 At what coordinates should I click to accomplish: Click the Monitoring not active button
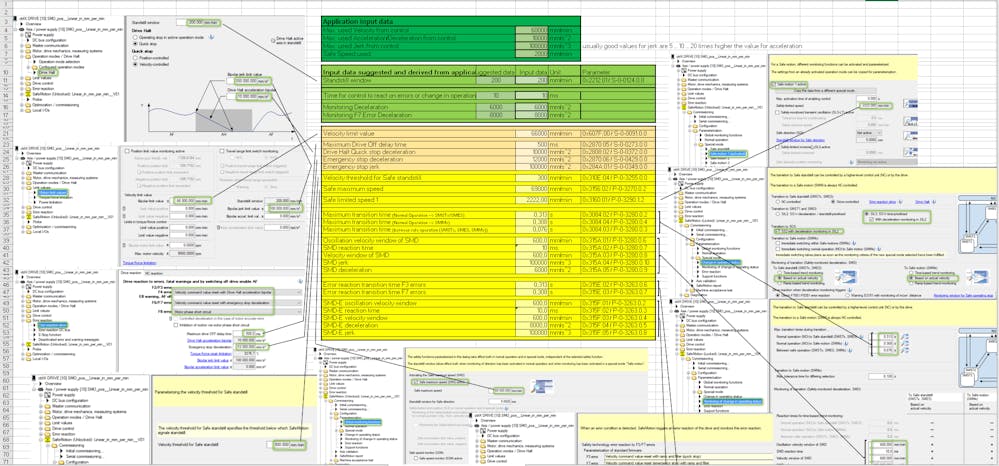pos(887,162)
